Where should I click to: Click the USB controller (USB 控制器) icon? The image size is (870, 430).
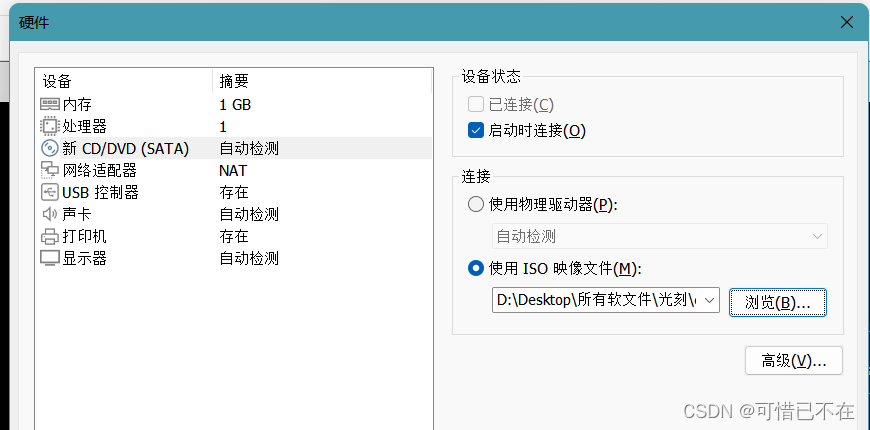(49, 193)
